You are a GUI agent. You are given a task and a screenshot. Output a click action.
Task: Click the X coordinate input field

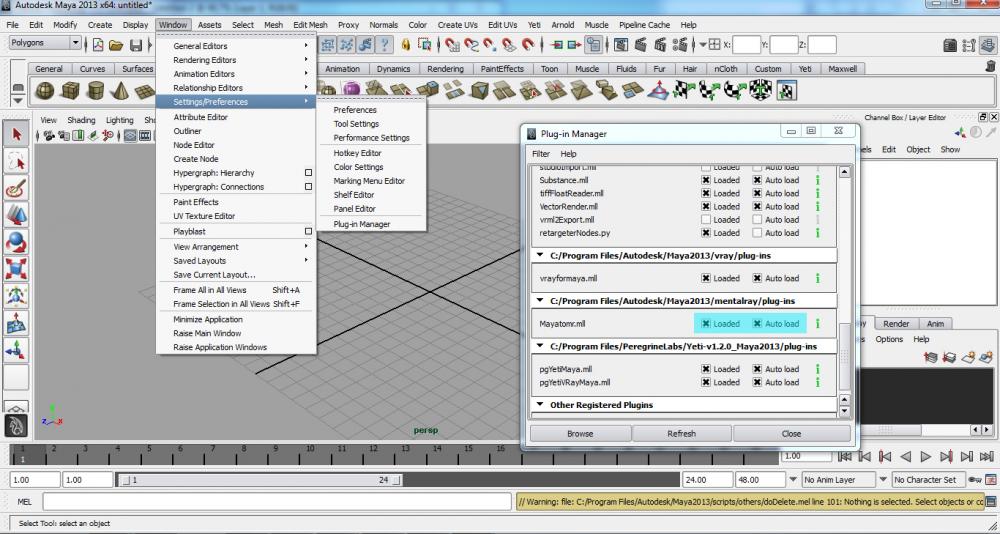[x=746, y=45]
